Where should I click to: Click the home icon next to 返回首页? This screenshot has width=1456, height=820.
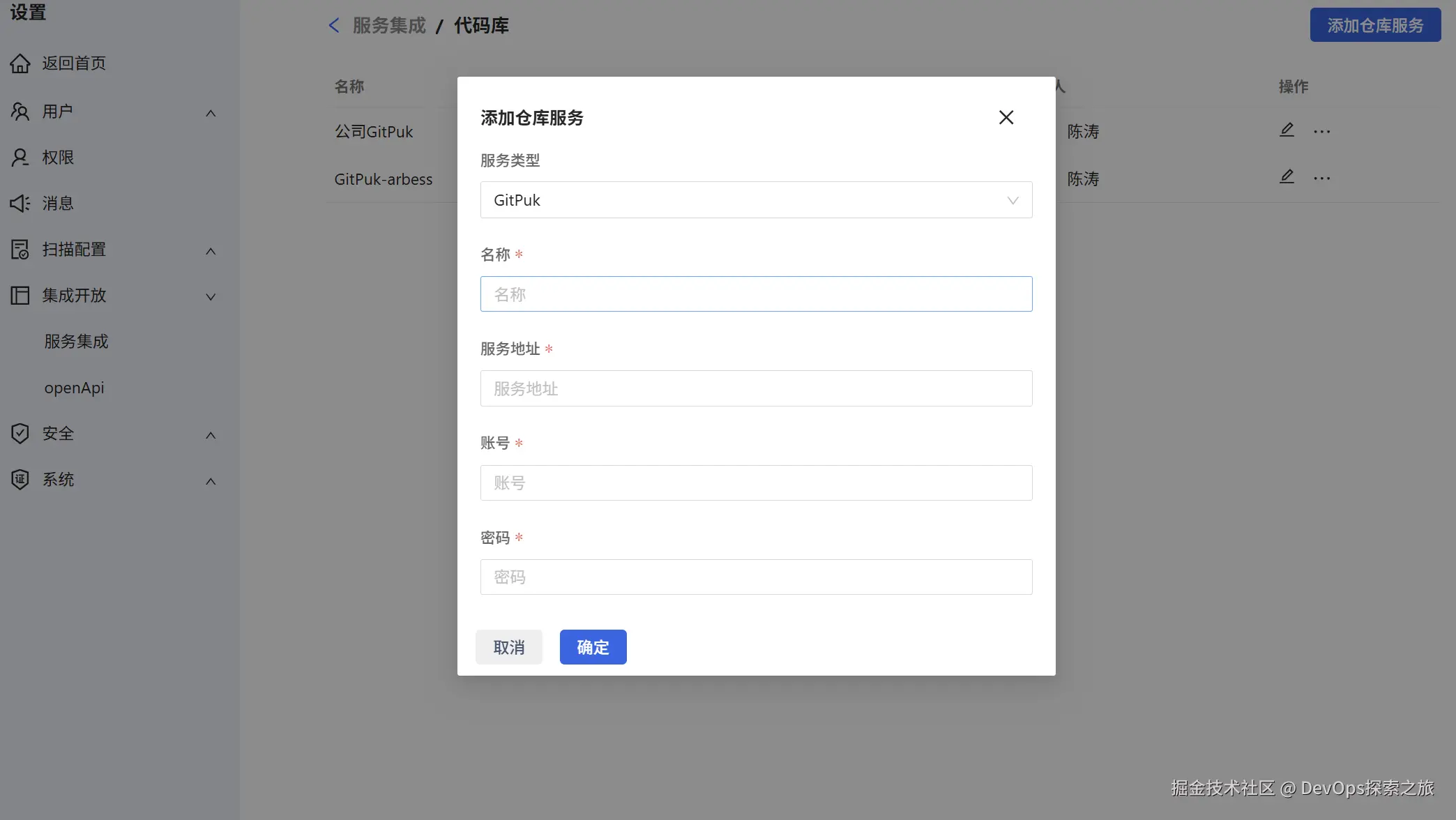(x=20, y=63)
